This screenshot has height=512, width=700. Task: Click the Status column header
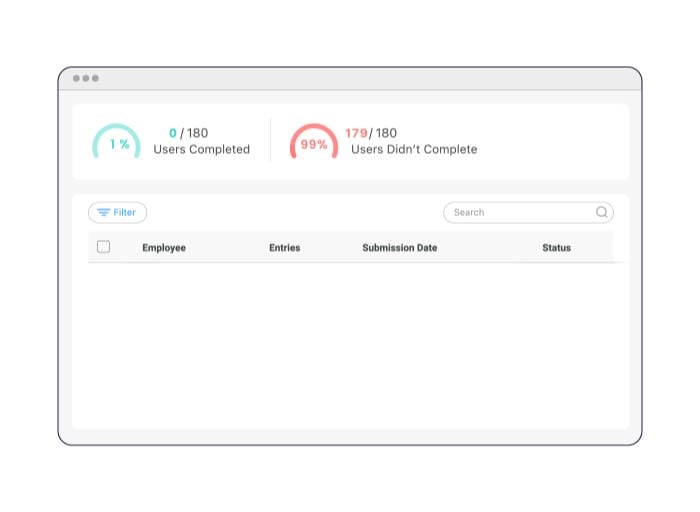(556, 248)
